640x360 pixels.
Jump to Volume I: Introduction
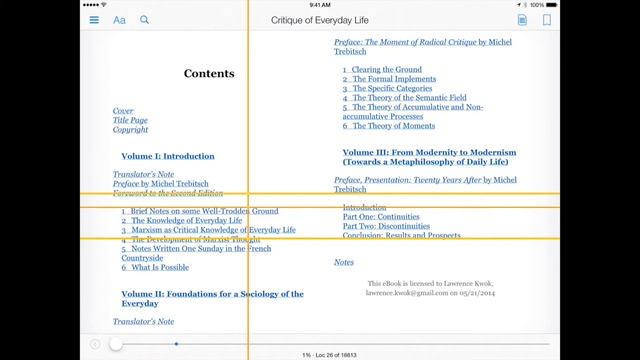point(168,156)
